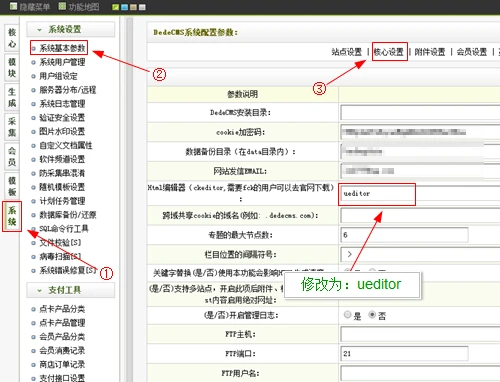Click the 专题的最大节点数 field showing 6
This screenshot has height=382, width=500.
coord(404,235)
